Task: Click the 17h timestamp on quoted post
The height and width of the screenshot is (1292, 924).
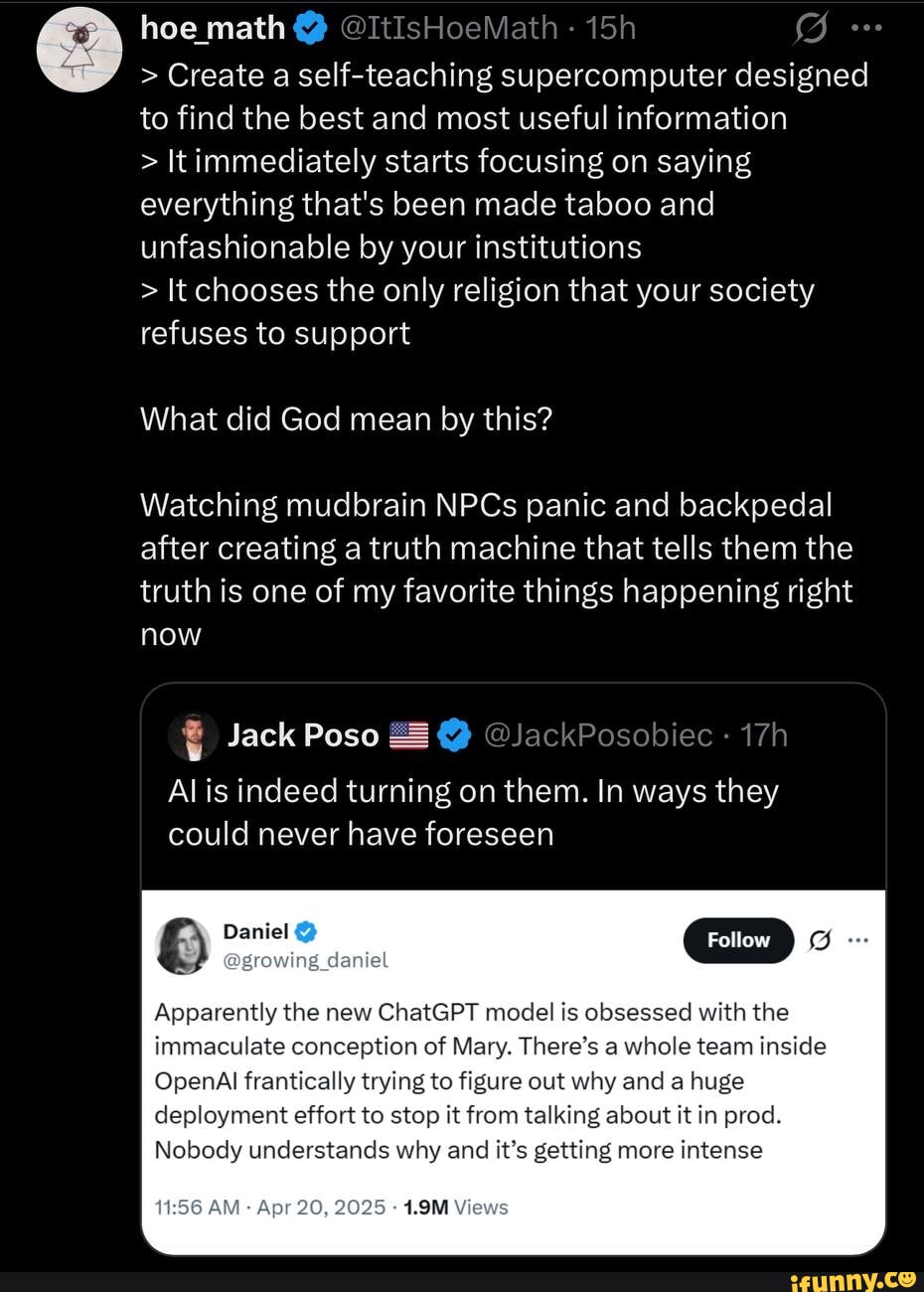Action: pos(764,734)
